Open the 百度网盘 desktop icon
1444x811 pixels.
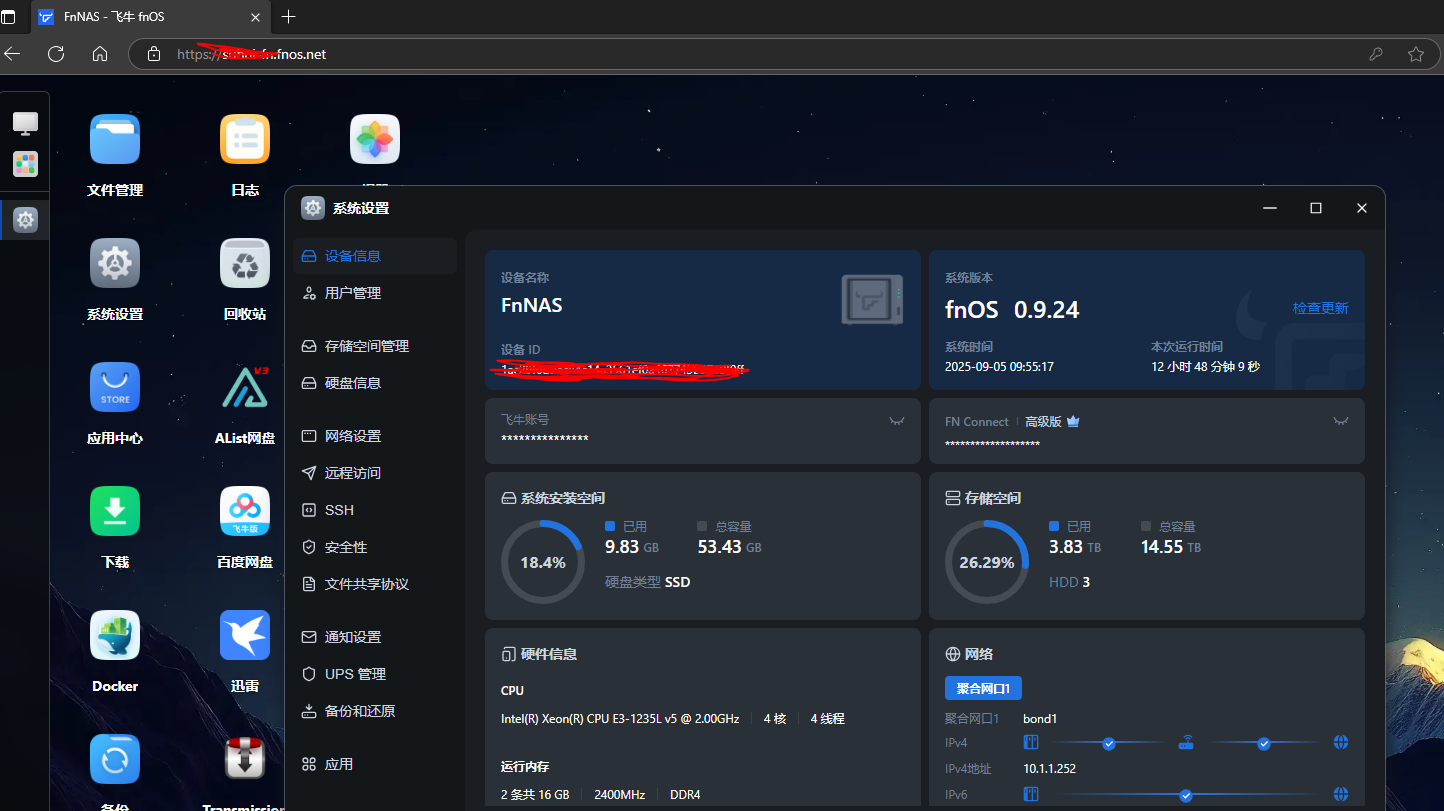coord(245,511)
